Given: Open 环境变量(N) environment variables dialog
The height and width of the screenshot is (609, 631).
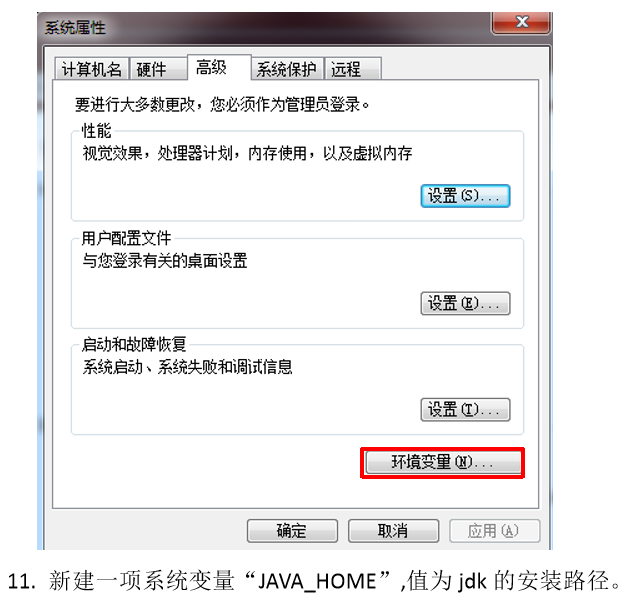Looking at the screenshot, I should pyautogui.click(x=443, y=462).
